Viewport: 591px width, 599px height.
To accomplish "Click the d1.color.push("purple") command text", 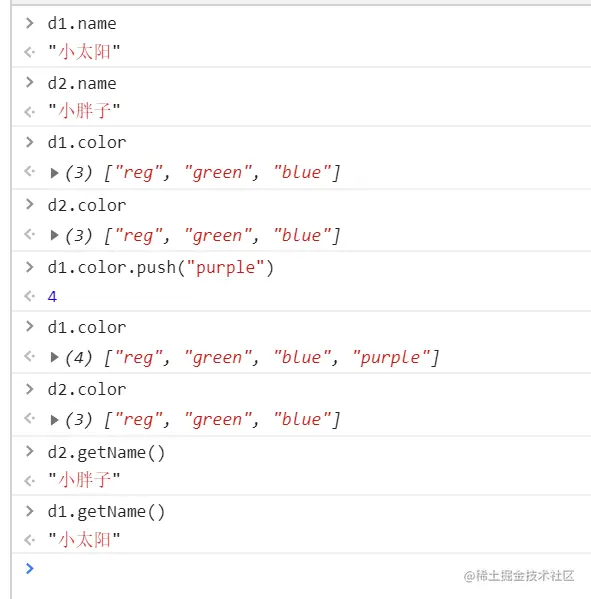I will pyautogui.click(x=160, y=268).
